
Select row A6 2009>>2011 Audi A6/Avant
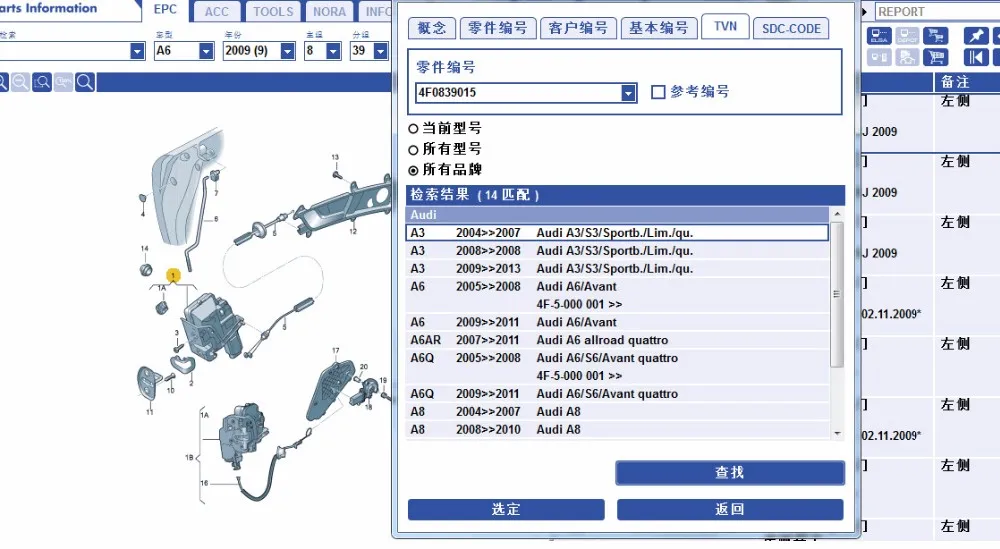617,322
